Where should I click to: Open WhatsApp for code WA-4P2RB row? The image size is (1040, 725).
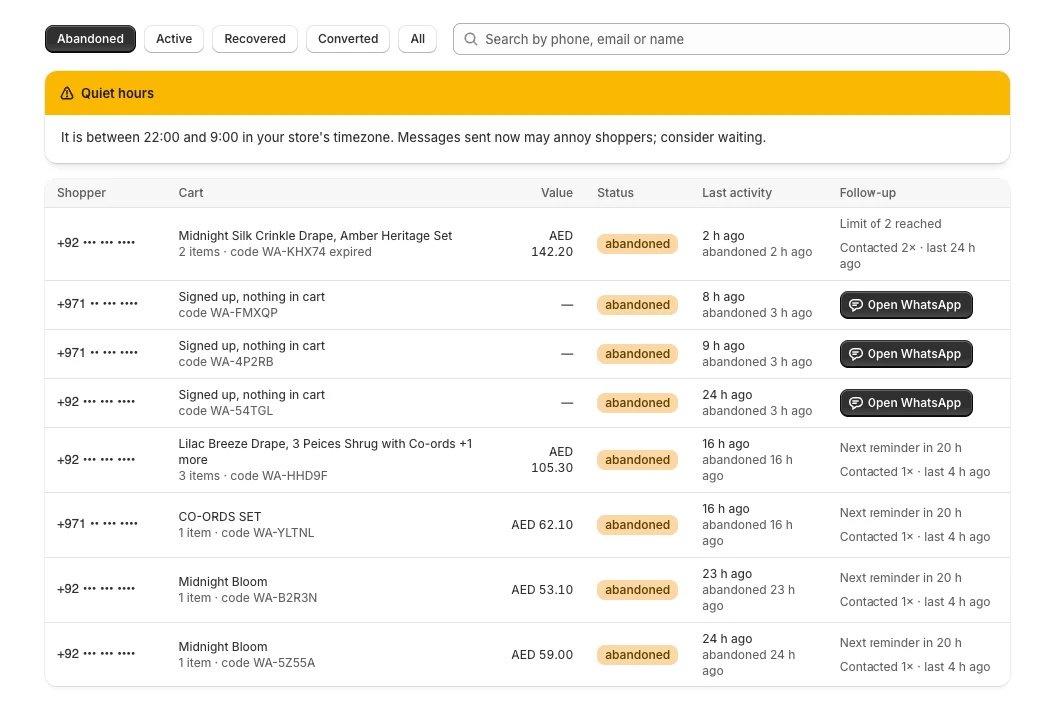tap(906, 354)
